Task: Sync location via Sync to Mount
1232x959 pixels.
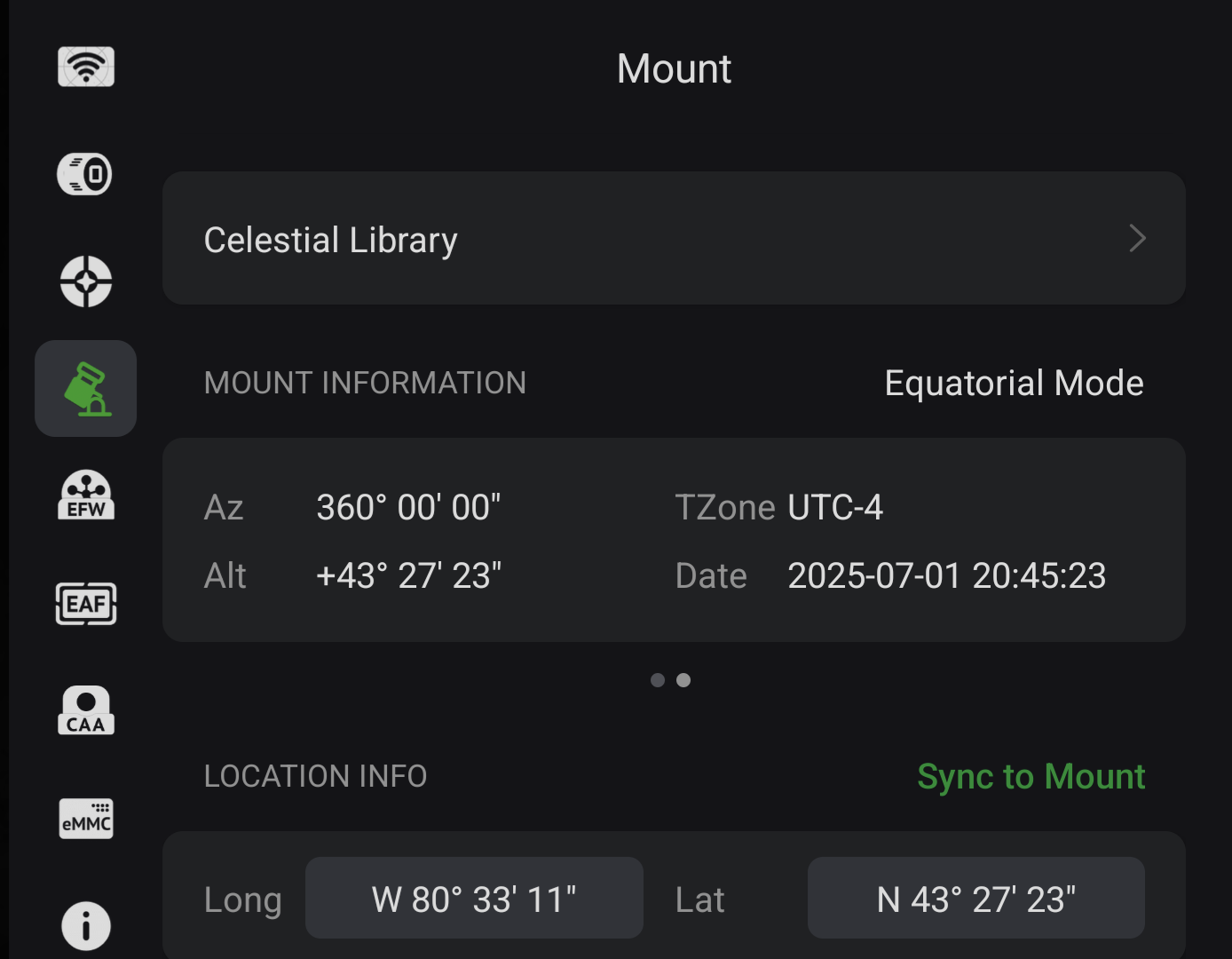Action: [1031, 777]
